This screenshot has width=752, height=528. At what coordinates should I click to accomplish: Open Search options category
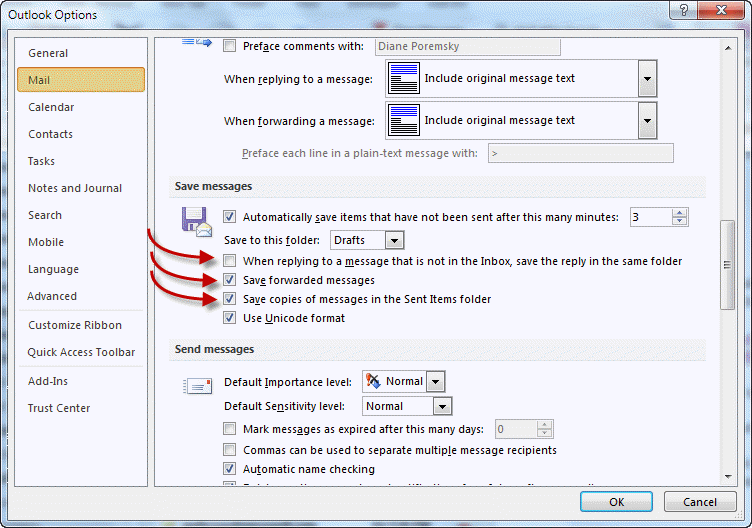(x=81, y=215)
